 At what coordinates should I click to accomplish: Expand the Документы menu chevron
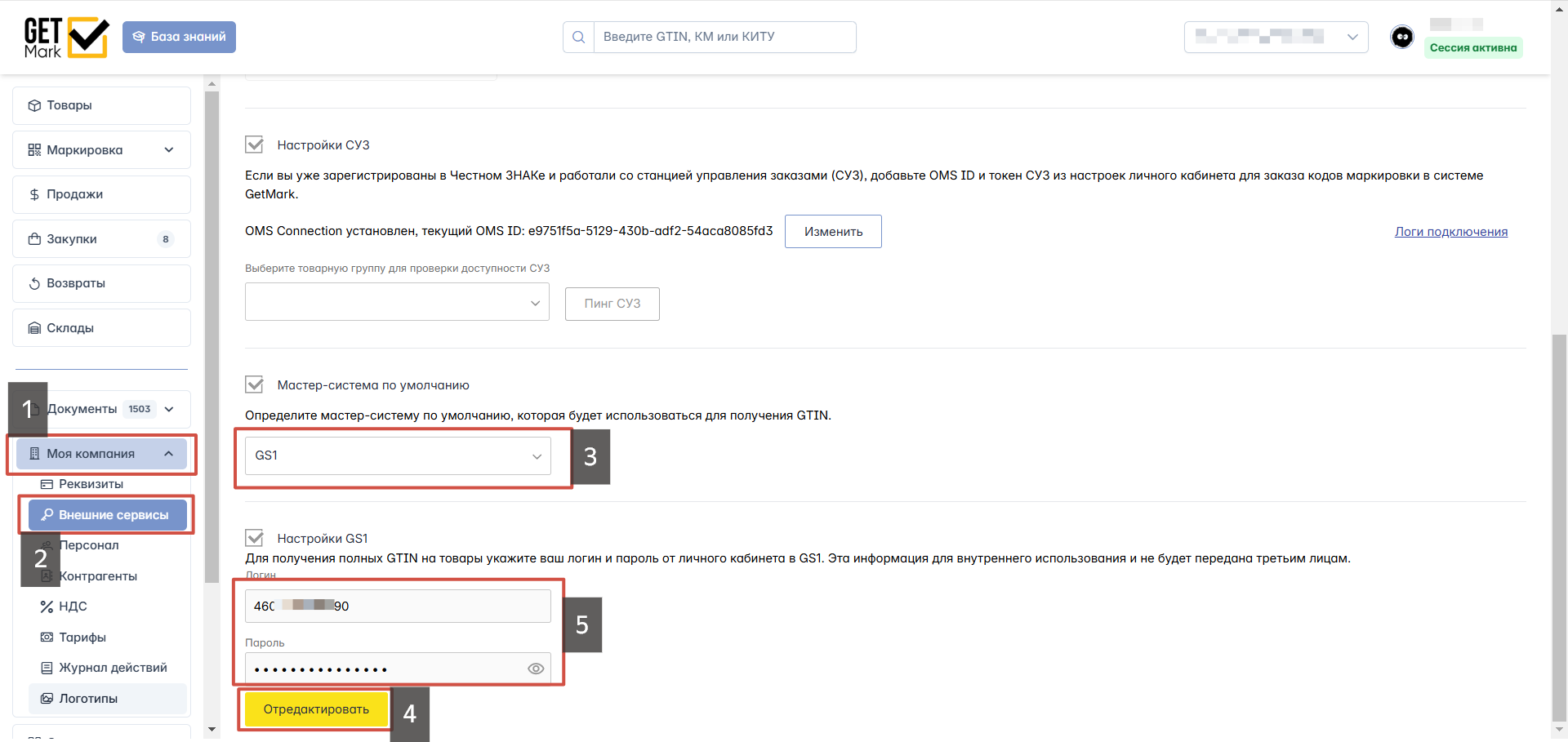pos(169,409)
